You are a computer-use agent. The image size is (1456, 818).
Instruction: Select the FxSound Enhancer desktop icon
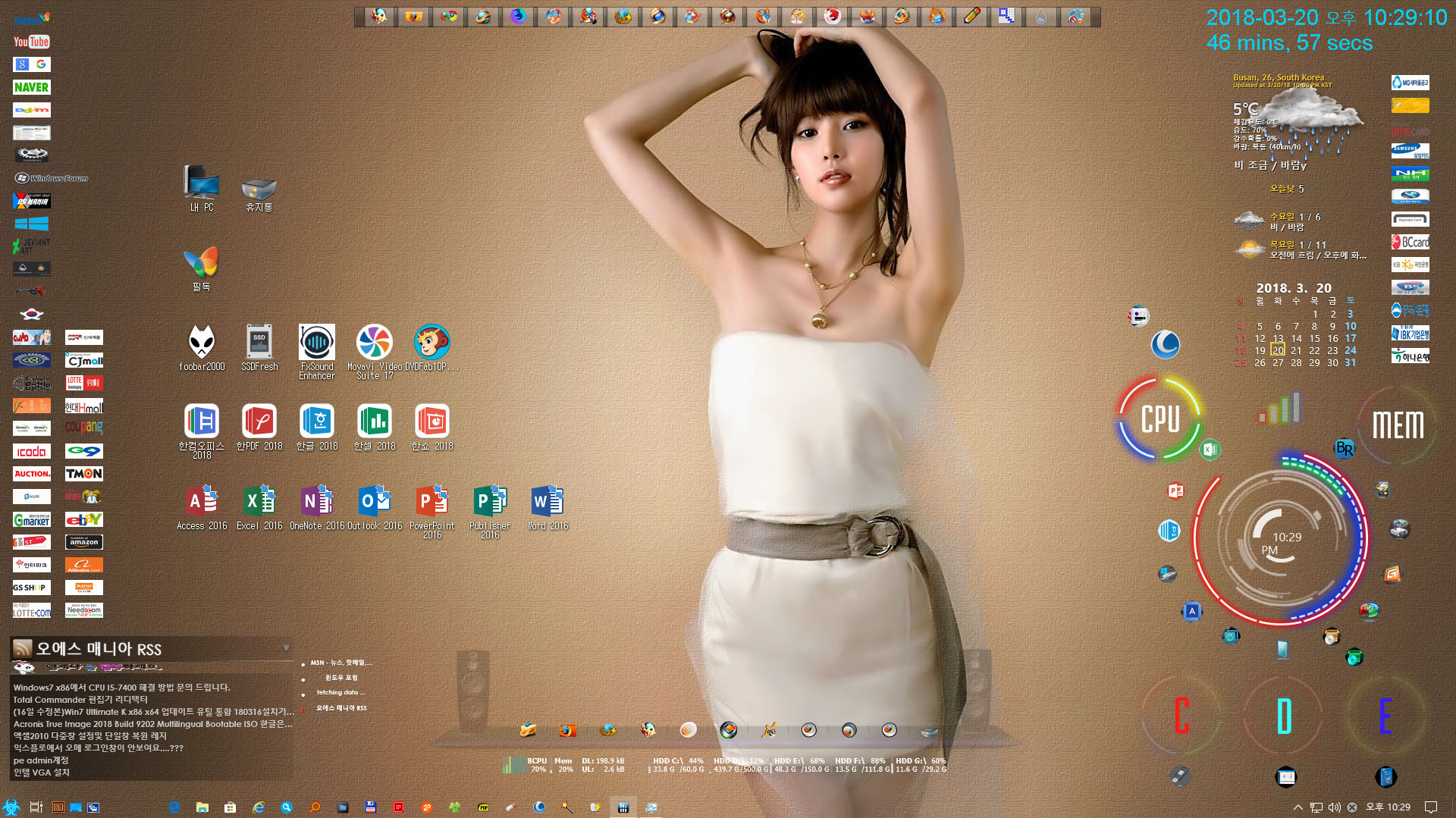pos(316,352)
